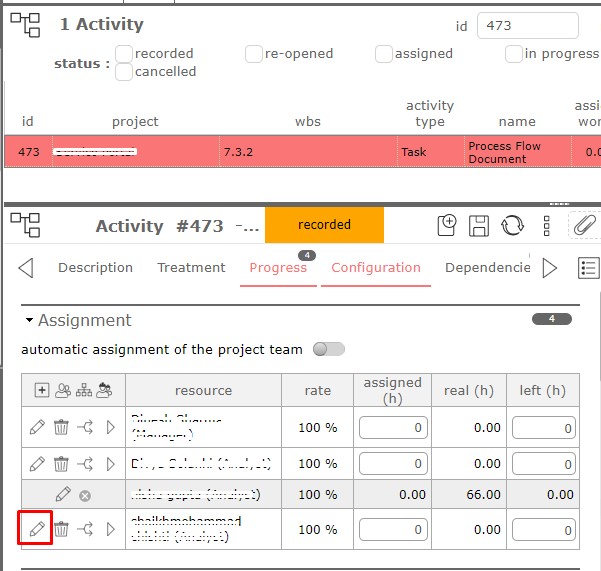Screen dimensions: 601x571
Task: Click the id filter field containing 473
Action: coord(527,26)
